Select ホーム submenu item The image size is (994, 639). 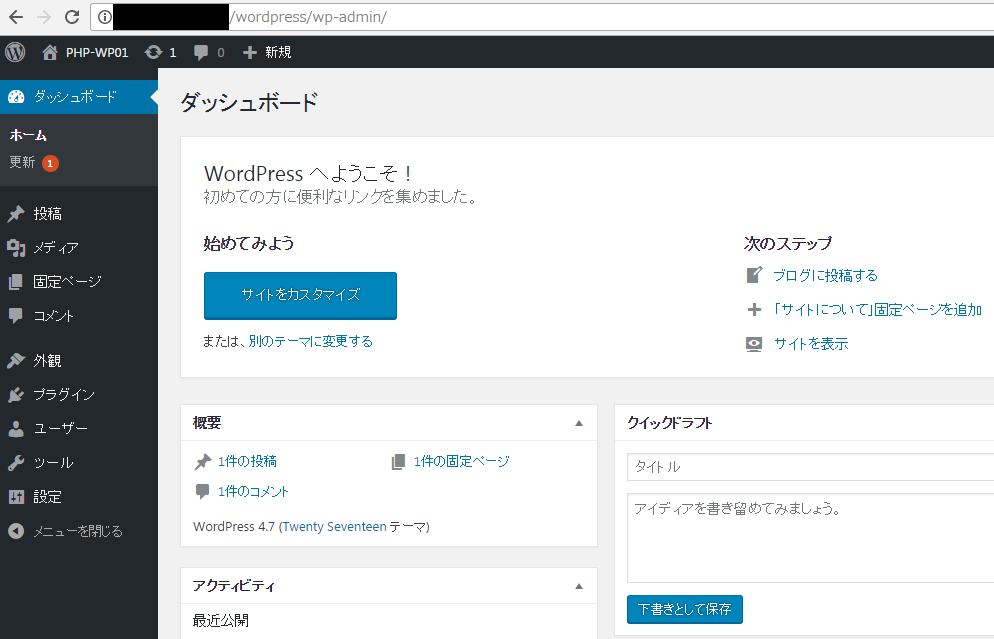point(28,135)
